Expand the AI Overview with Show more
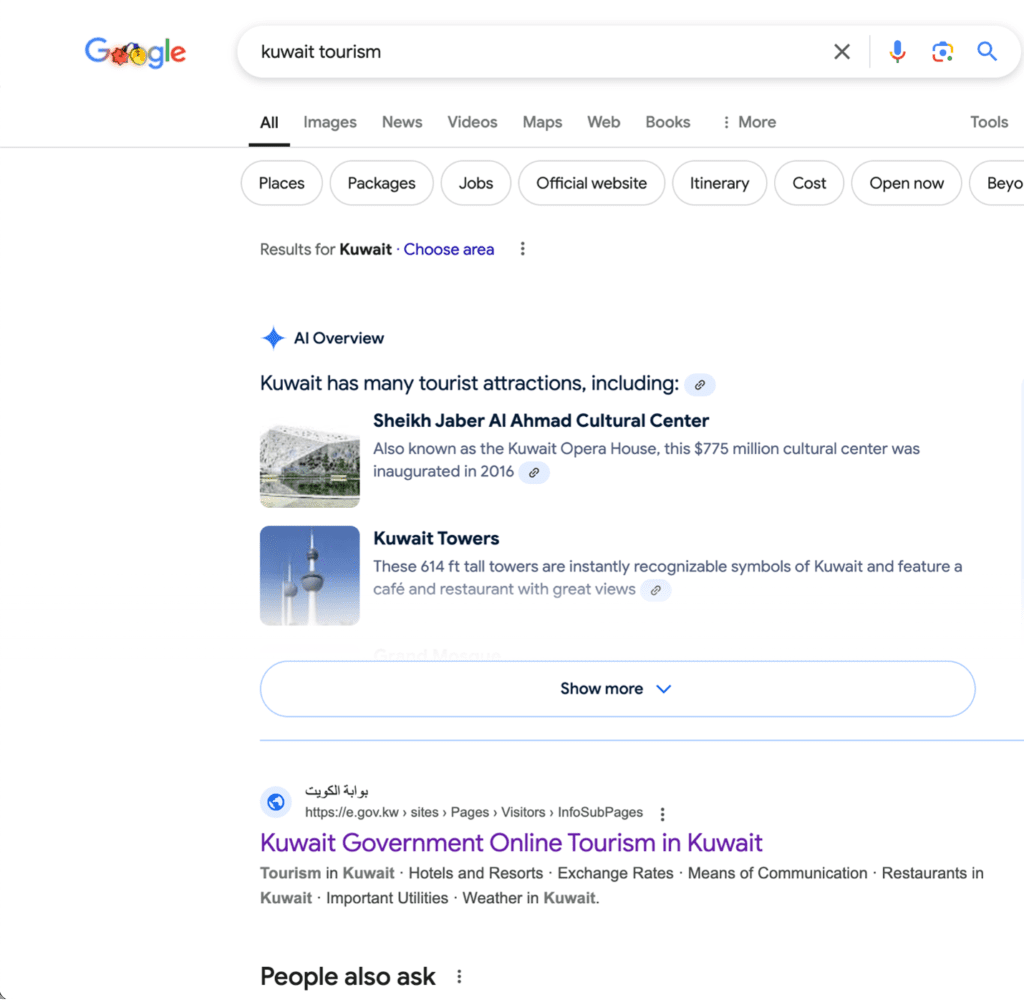The height and width of the screenshot is (1002, 1024). point(617,688)
